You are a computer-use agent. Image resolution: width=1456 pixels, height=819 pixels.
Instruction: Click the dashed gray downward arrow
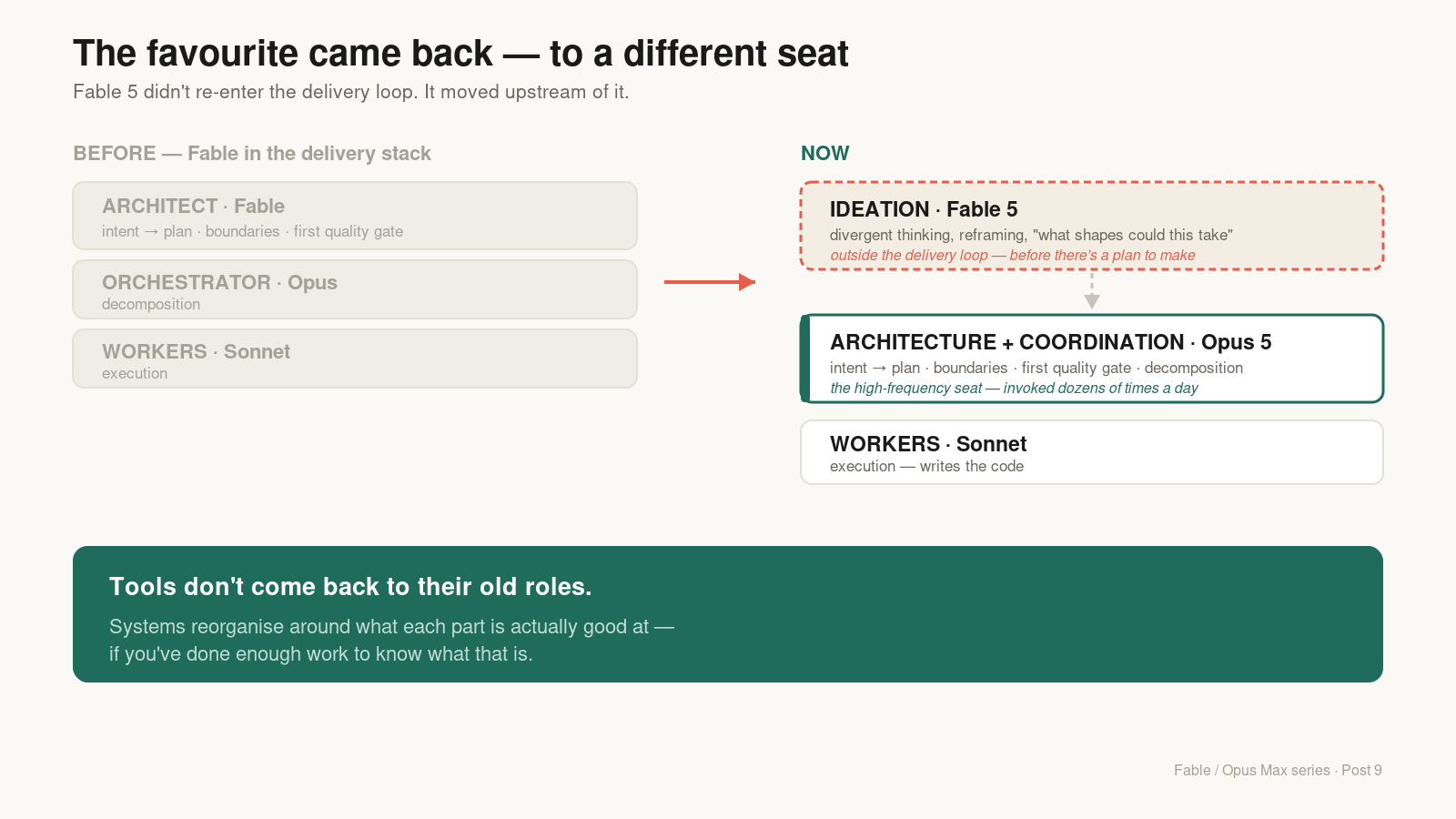pos(1092,291)
